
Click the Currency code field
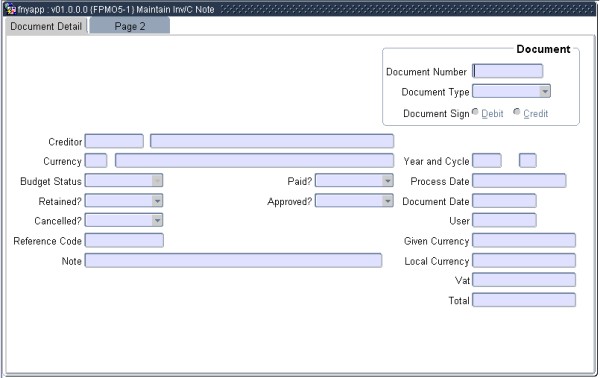click(96, 160)
